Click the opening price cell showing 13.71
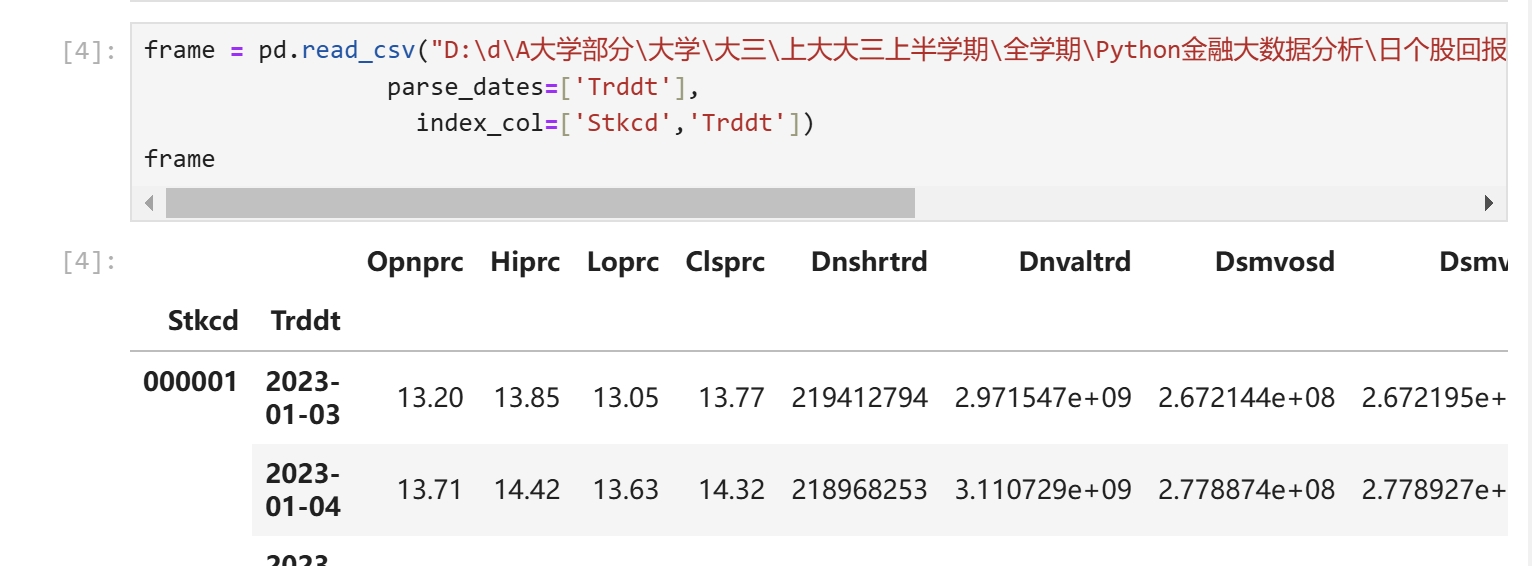This screenshot has height=566, width=1532. 430,490
